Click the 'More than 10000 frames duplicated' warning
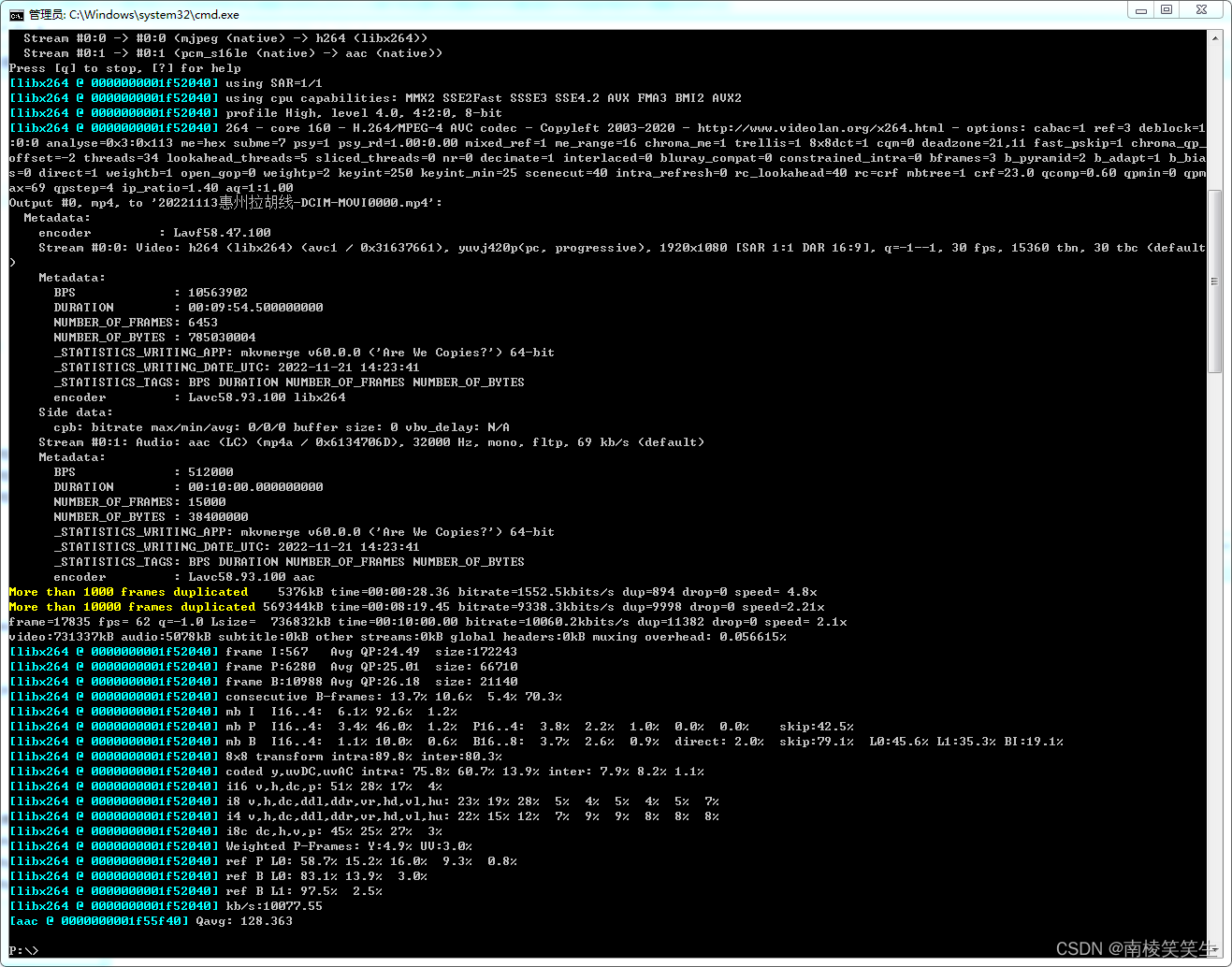 coord(132,607)
